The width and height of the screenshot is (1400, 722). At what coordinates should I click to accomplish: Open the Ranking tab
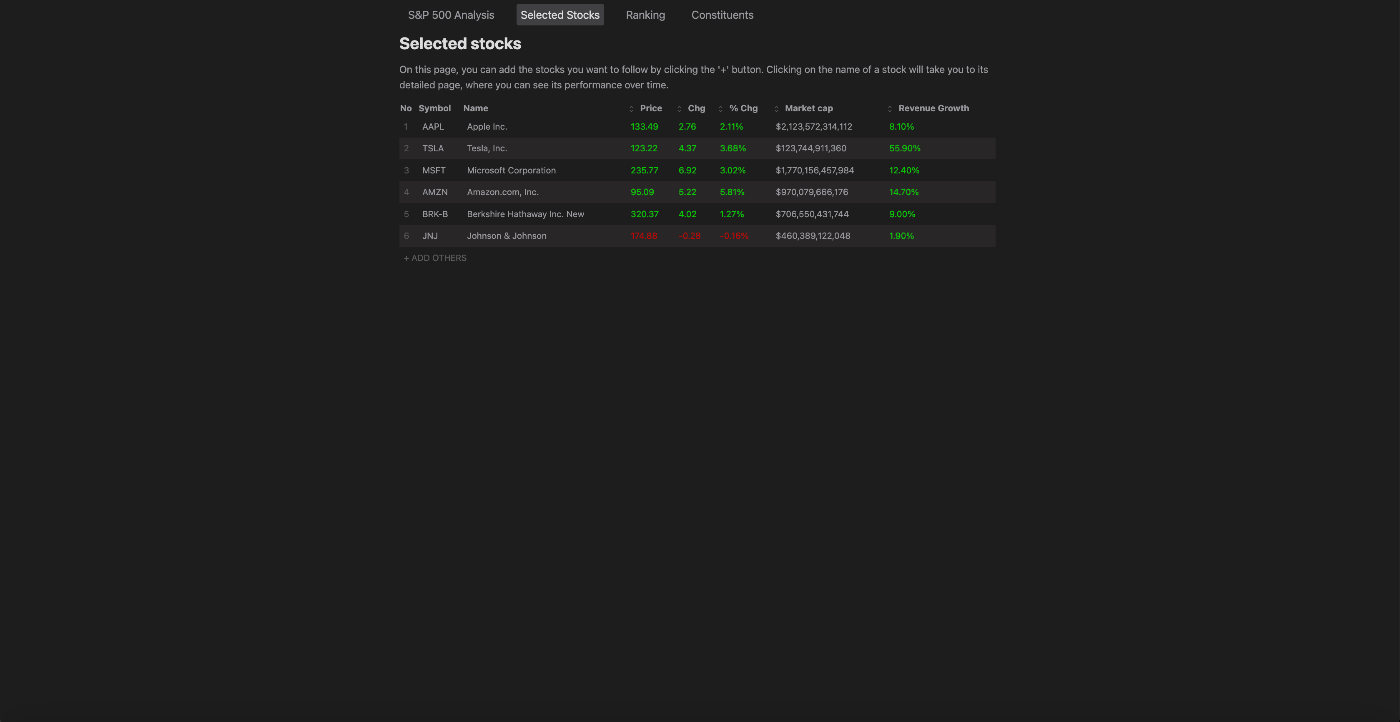645,15
